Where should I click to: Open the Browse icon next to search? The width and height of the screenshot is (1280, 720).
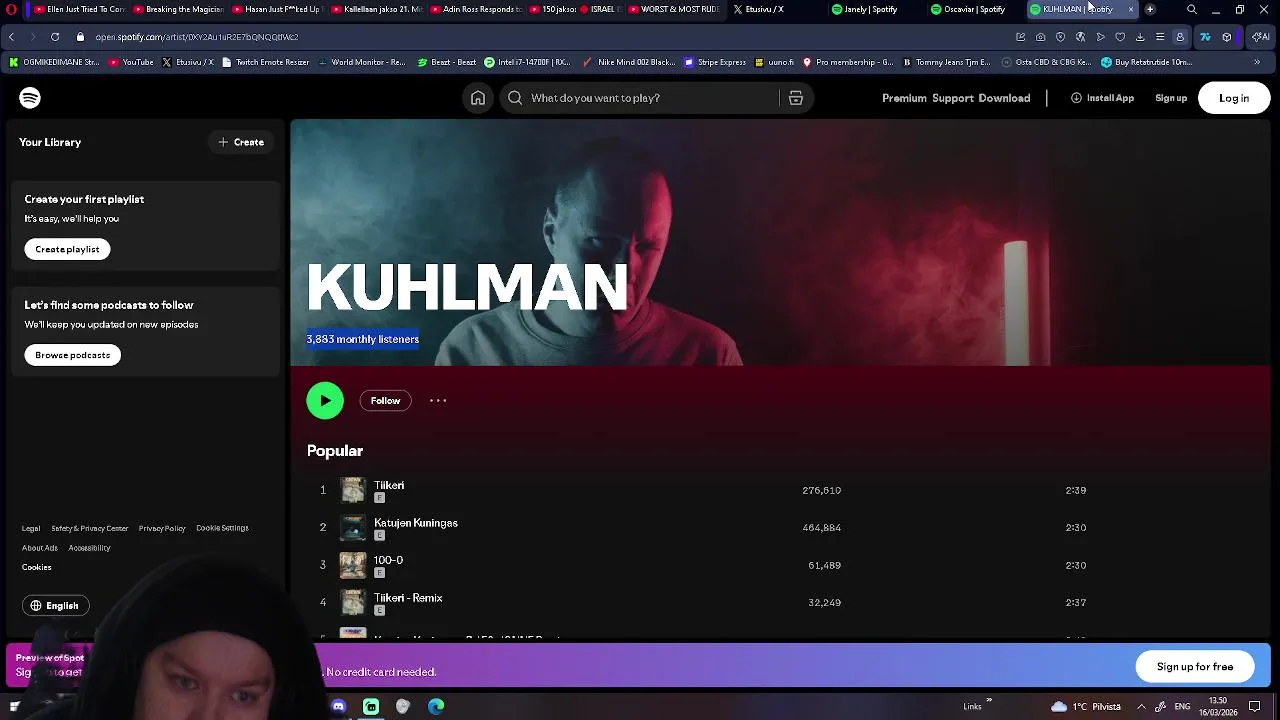pos(796,98)
